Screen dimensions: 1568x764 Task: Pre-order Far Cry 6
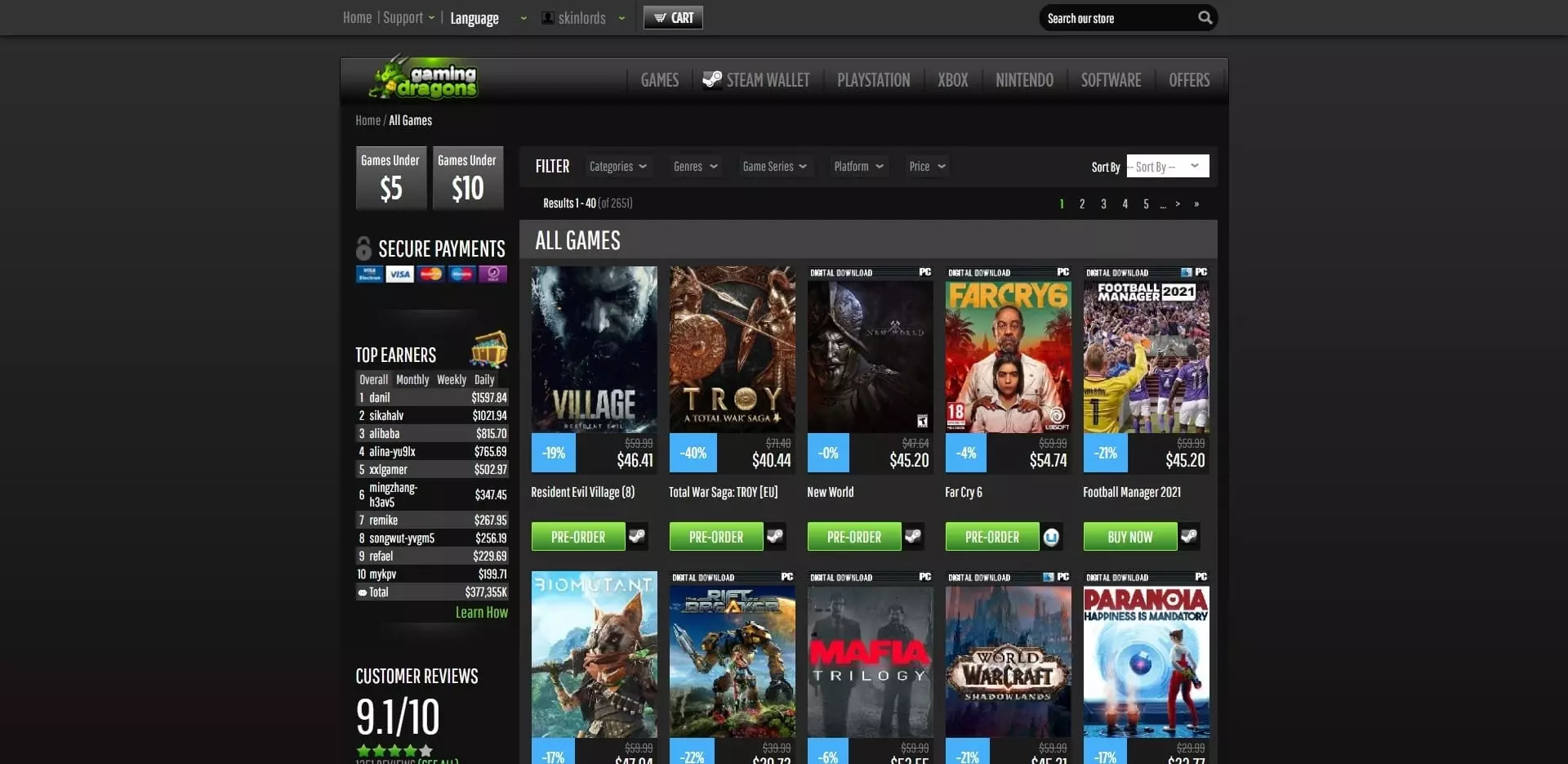(x=992, y=537)
